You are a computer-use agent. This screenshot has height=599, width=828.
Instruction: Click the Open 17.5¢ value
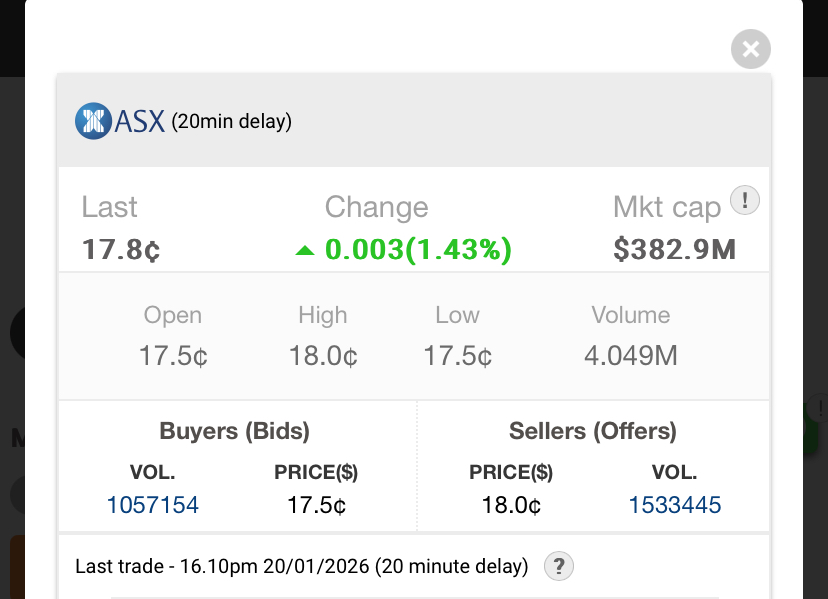pyautogui.click(x=173, y=355)
